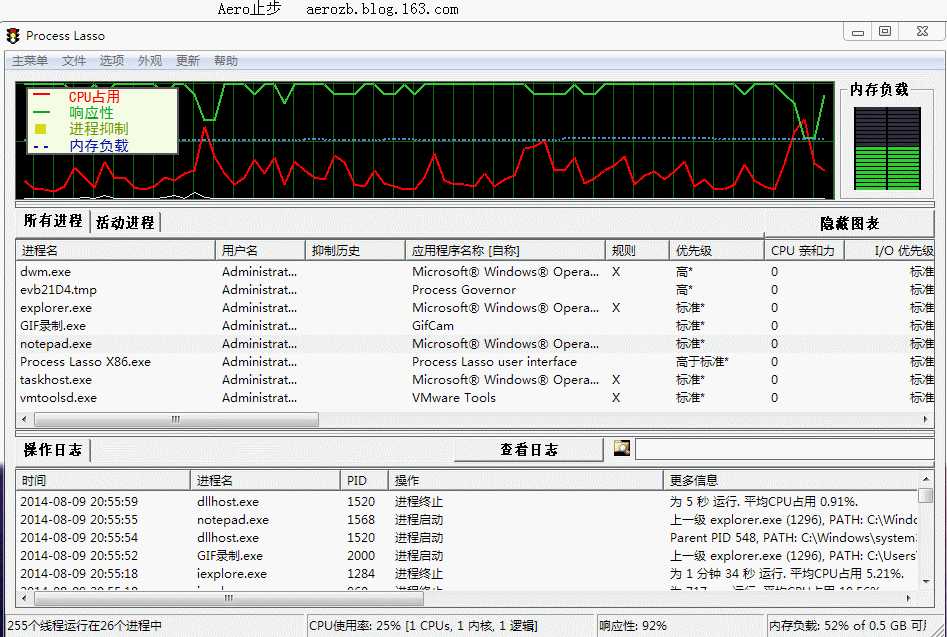The width and height of the screenshot is (947, 637).
Task: Select the GIF录制.exe process row
Action: [475, 326]
